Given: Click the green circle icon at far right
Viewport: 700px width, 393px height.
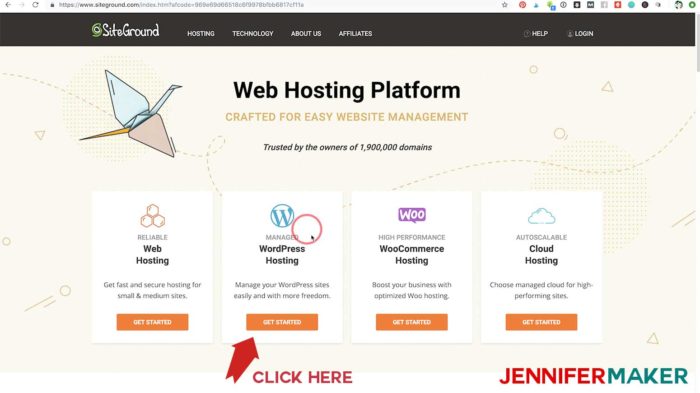Looking at the screenshot, I should tap(692, 5).
